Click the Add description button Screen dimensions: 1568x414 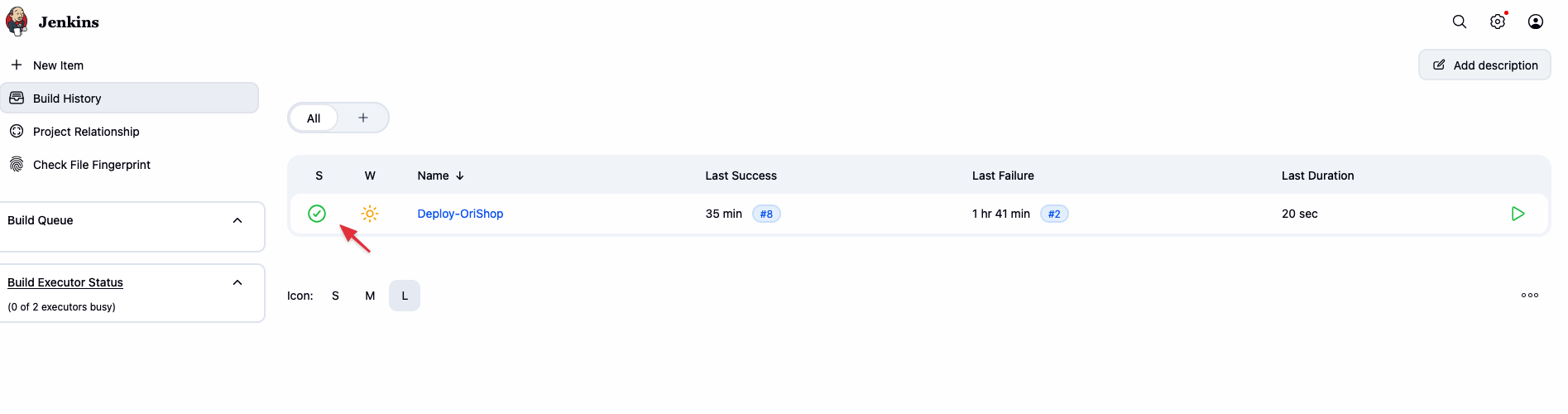click(1484, 65)
